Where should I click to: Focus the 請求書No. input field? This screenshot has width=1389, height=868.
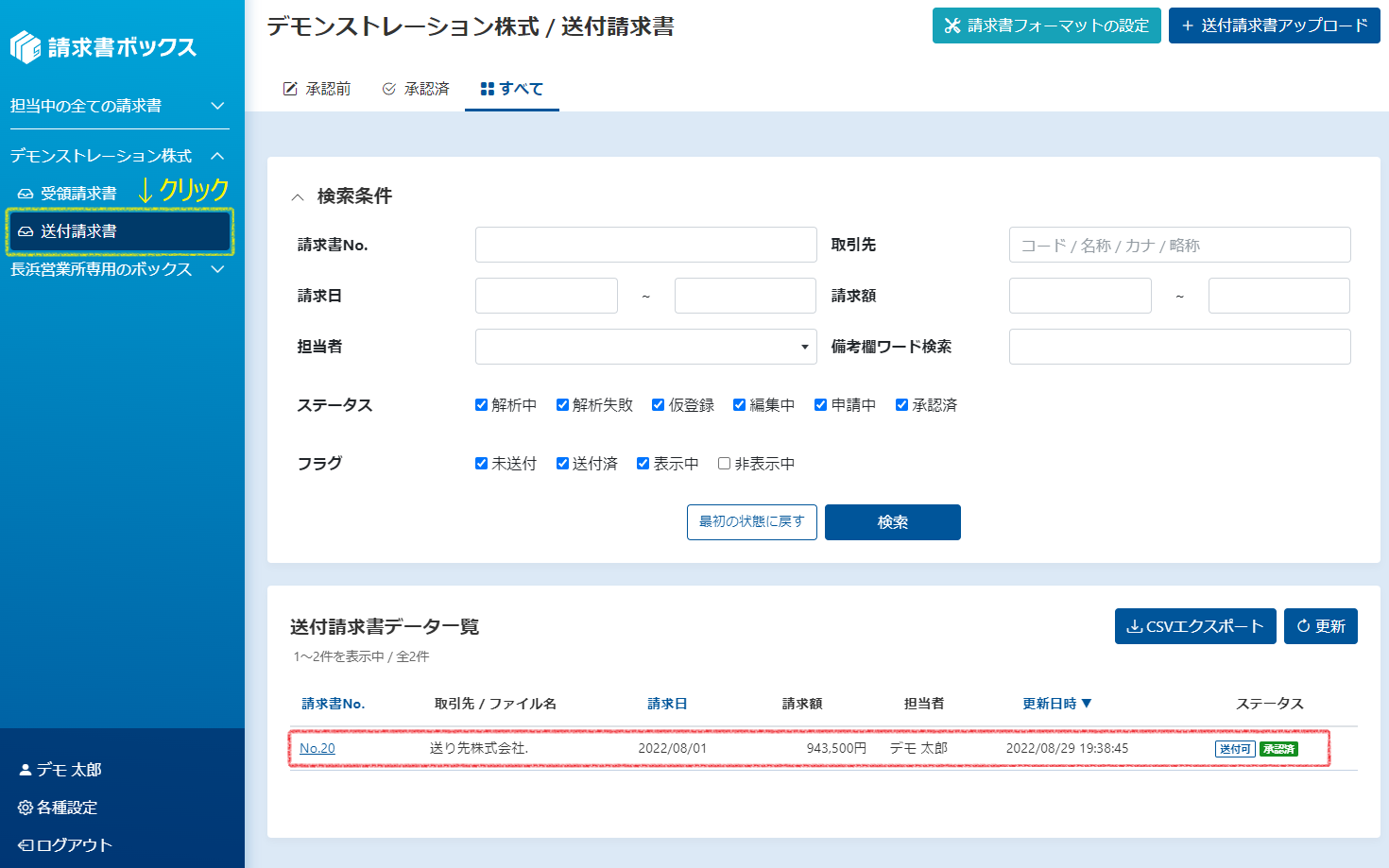645,245
